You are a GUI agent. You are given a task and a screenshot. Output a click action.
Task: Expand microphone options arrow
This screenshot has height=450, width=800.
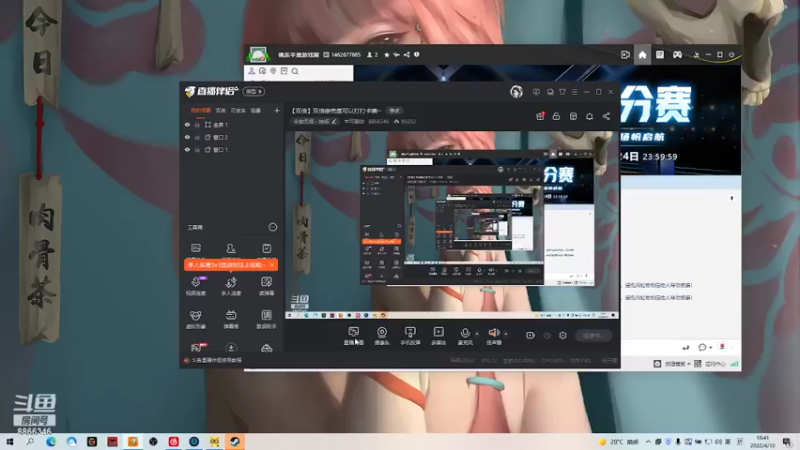tap(477, 334)
